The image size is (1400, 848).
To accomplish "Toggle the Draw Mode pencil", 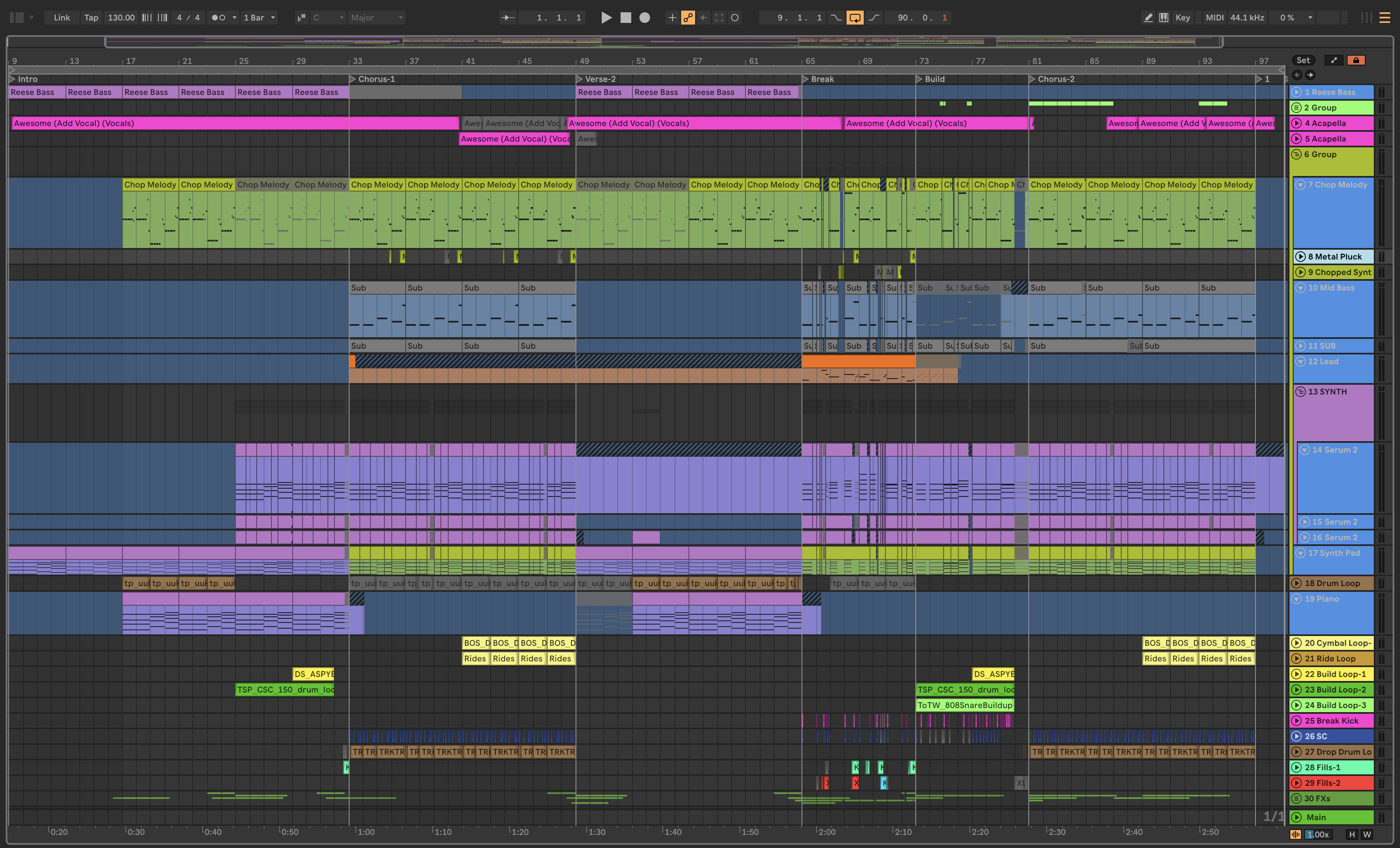I will pos(1148,18).
